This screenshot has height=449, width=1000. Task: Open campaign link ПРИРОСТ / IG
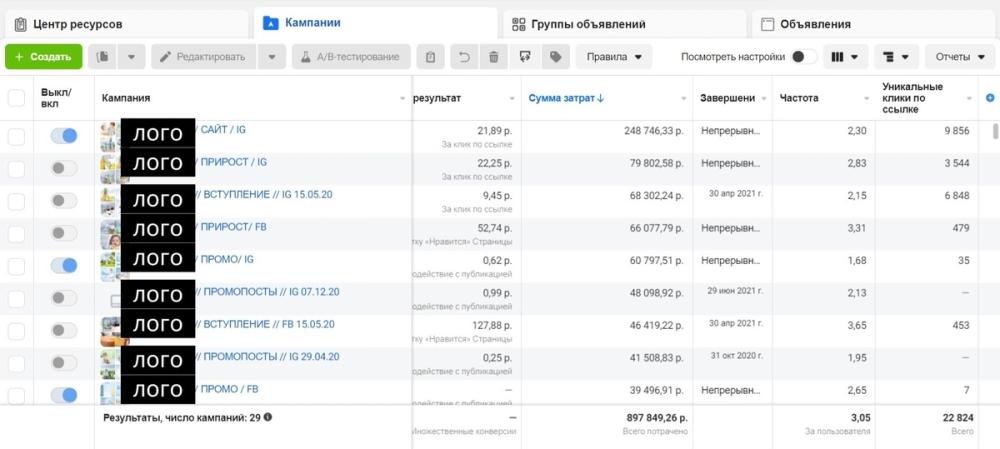(x=233, y=162)
